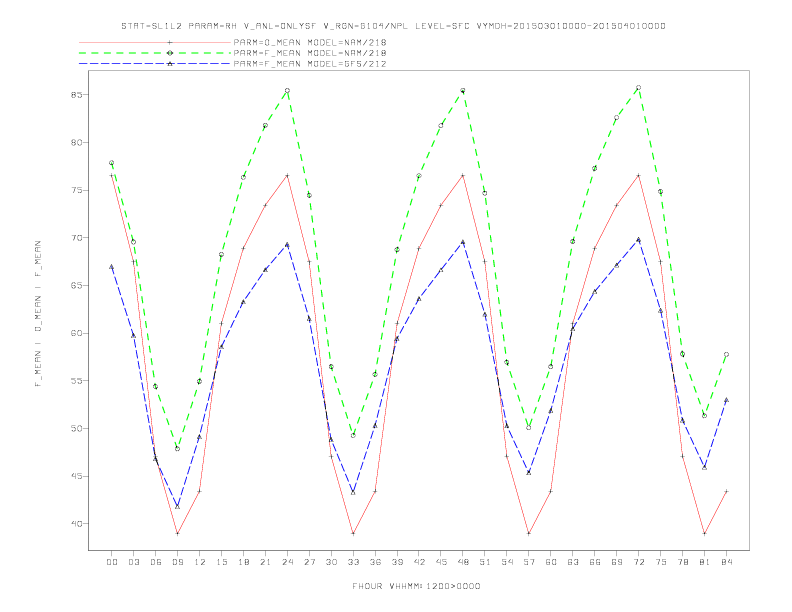Click the x-axis title FHOUR VHHMM:1200>0000
Image resolution: width=792 pixels, height=612 pixels.
pyautogui.click(x=416, y=586)
